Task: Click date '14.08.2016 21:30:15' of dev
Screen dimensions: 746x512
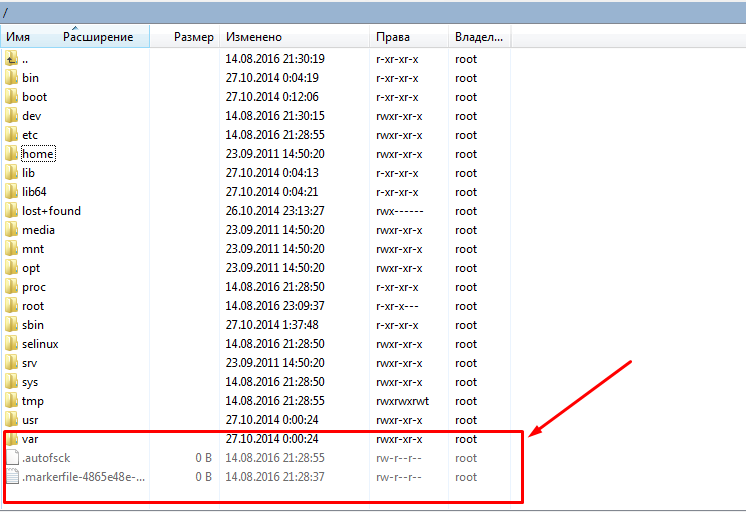Action: click(x=275, y=116)
